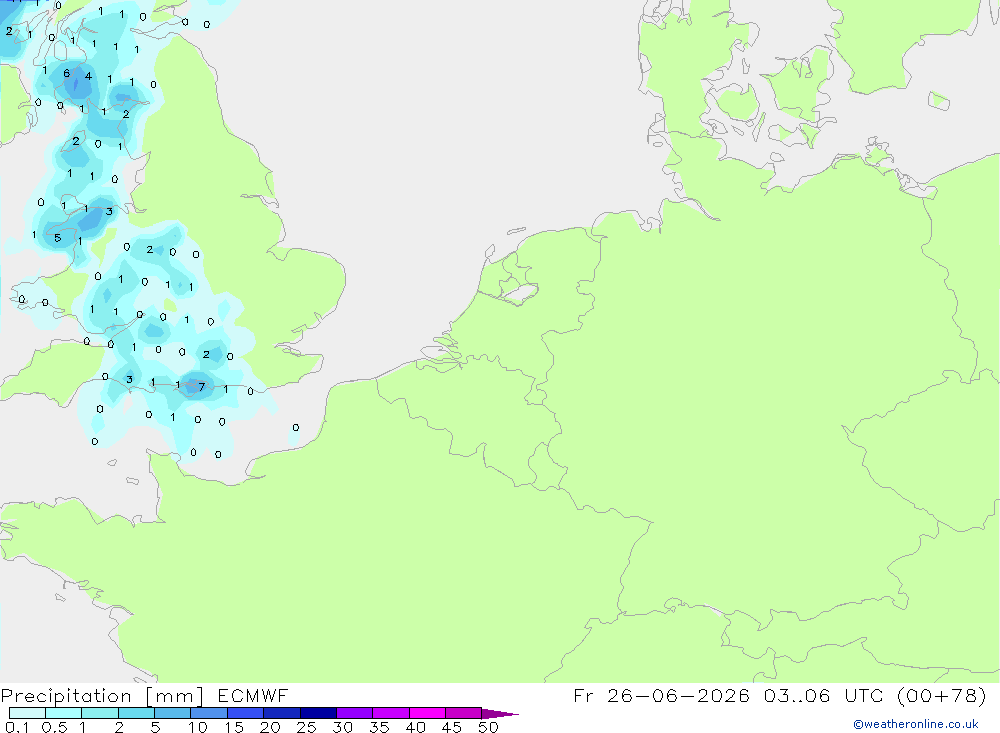Click the 40–45 mm magenta legend swatch
The image size is (1000, 733).
pyautogui.click(x=427, y=713)
